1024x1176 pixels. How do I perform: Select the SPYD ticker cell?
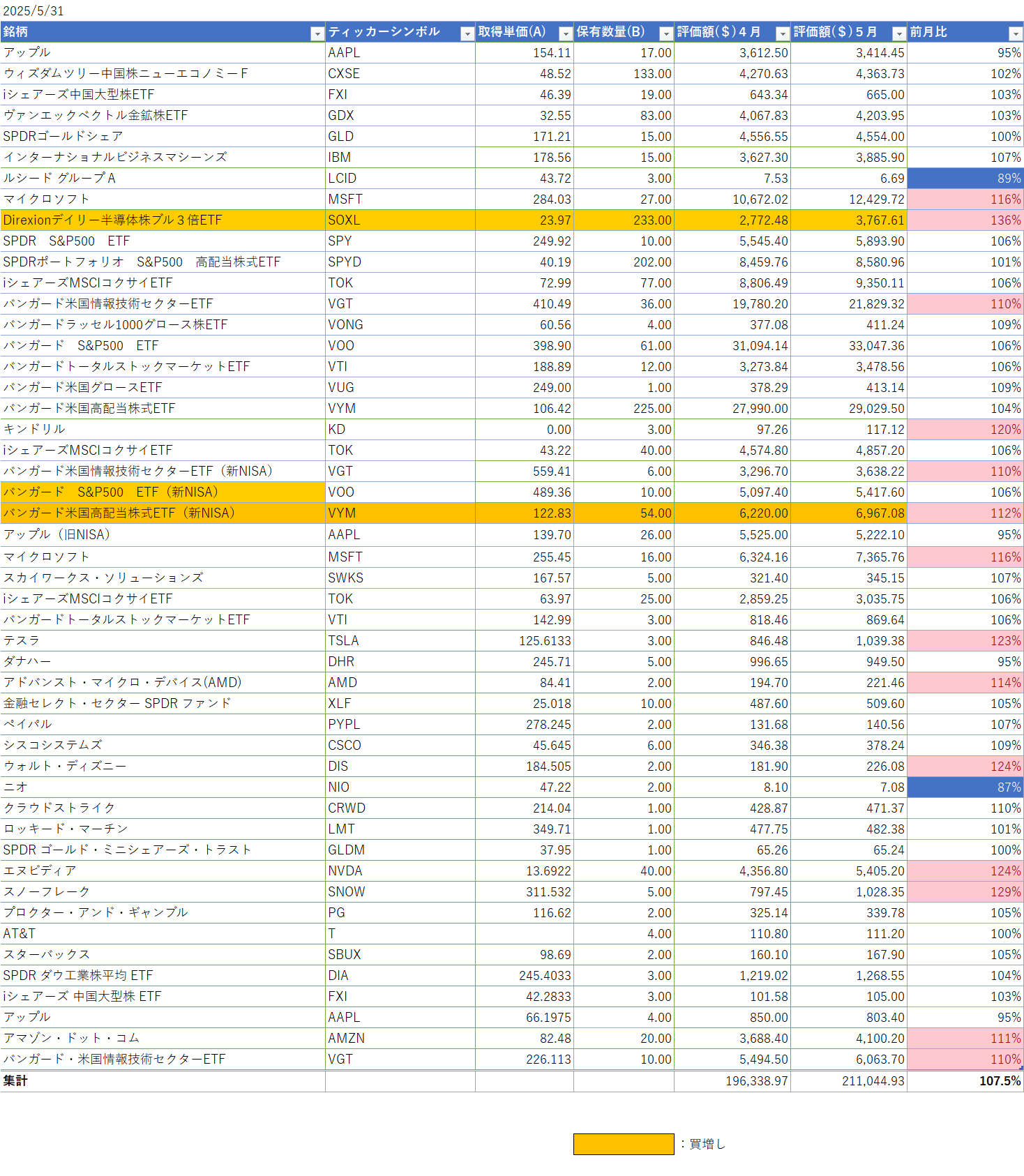pos(400,262)
